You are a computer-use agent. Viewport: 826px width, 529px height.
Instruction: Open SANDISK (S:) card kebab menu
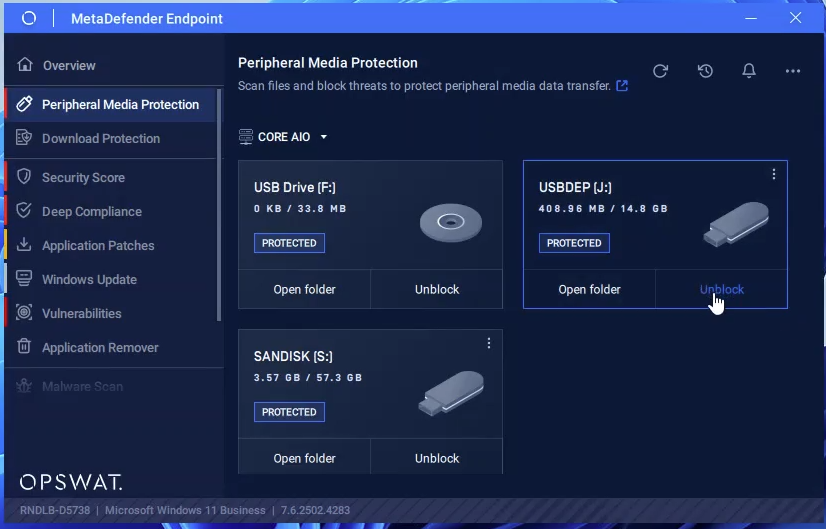tap(489, 344)
